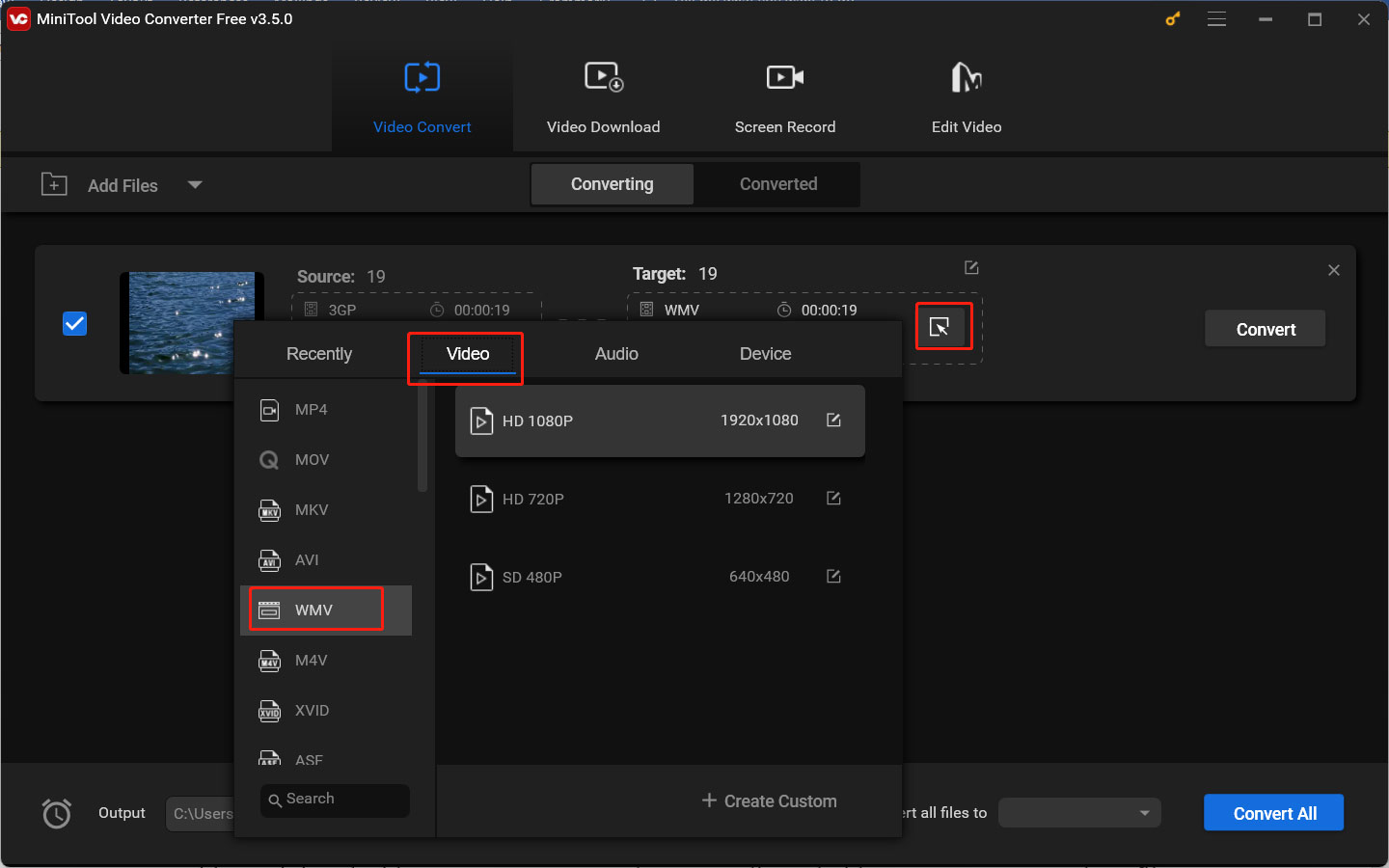Edit the target file name icon
The image size is (1389, 868).
(971, 267)
